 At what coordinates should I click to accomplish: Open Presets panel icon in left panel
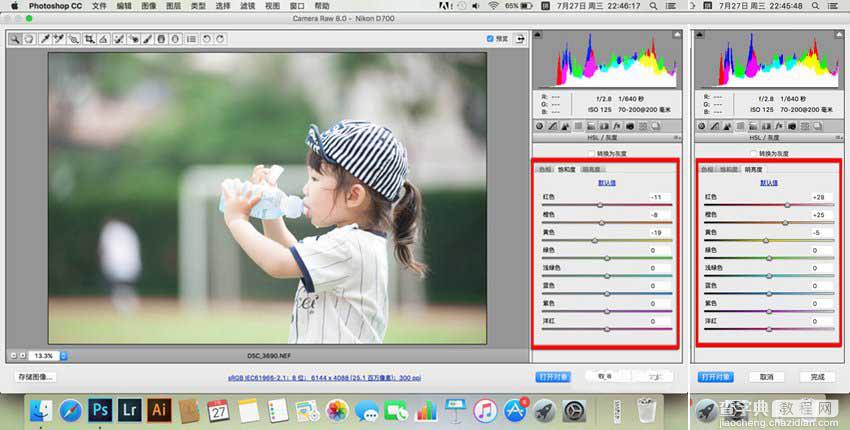643,126
